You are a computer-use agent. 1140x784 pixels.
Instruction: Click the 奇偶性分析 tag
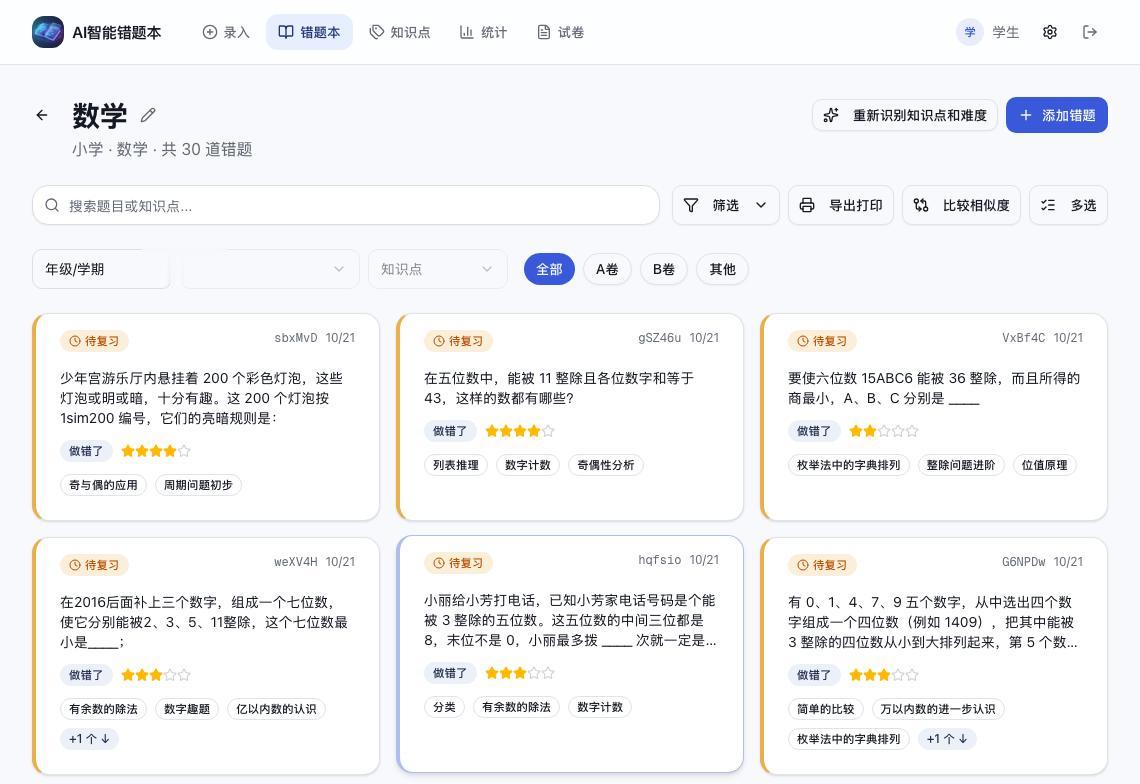pyautogui.click(x=606, y=465)
